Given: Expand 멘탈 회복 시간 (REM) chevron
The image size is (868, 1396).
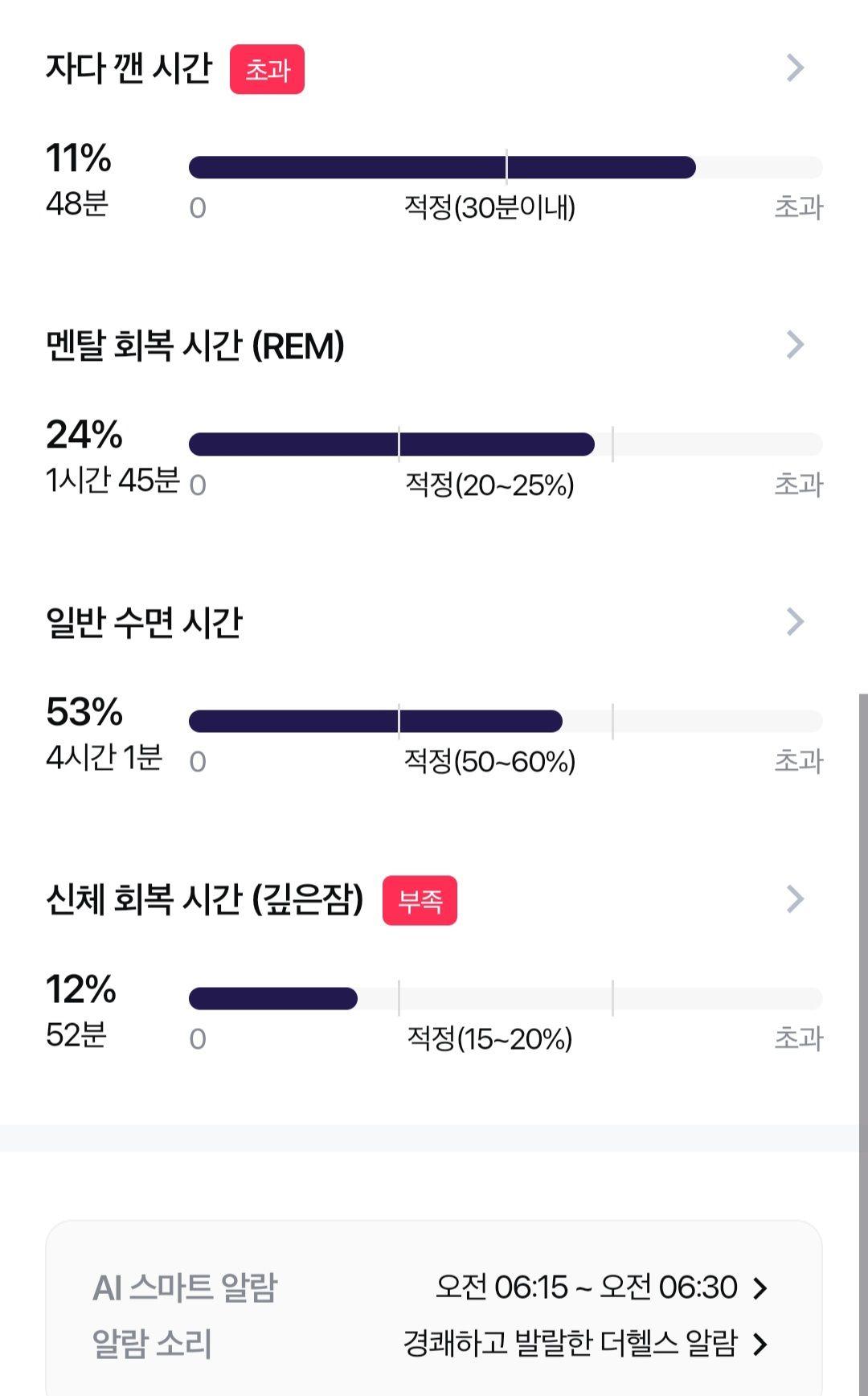Looking at the screenshot, I should point(795,345).
